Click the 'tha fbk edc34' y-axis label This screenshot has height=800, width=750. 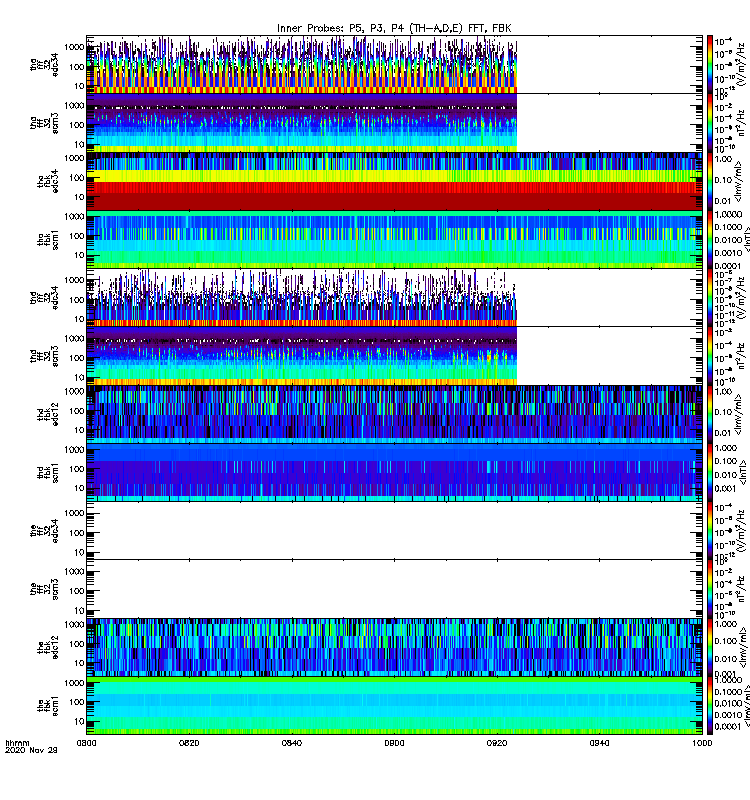pyautogui.click(x=48, y=181)
